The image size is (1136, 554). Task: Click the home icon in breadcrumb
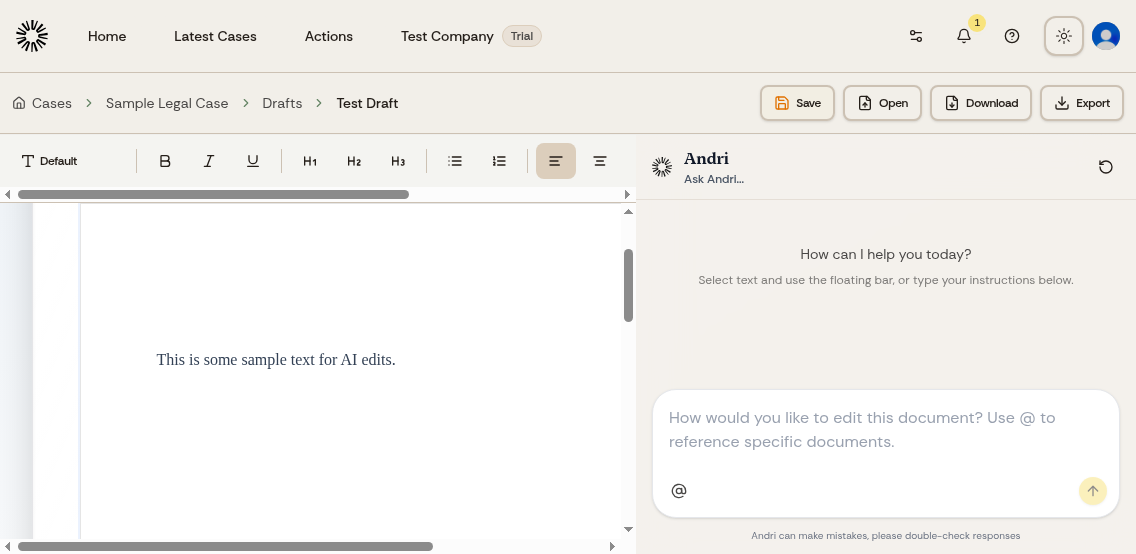click(20, 103)
